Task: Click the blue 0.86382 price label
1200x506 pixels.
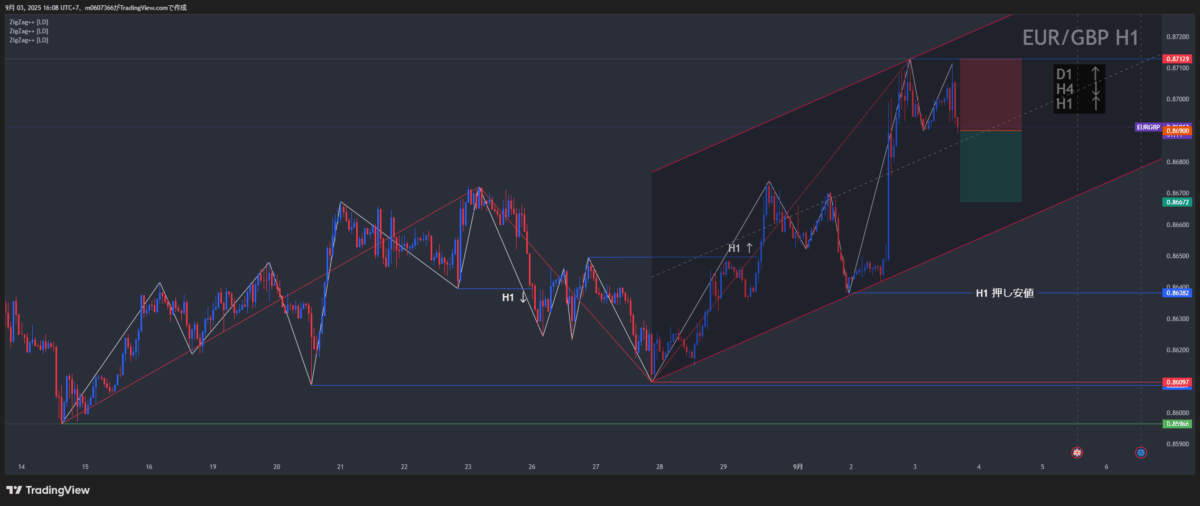Action: [1176, 293]
